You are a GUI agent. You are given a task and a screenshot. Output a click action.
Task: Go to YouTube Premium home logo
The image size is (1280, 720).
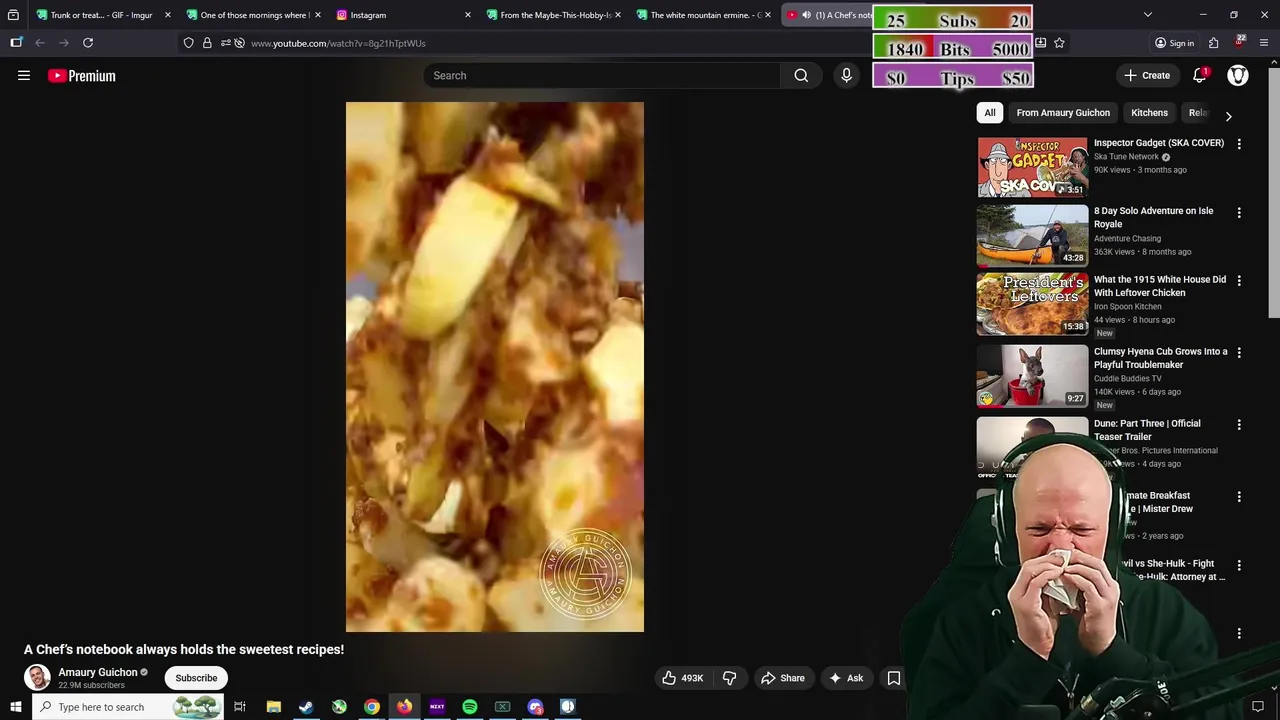82,76
